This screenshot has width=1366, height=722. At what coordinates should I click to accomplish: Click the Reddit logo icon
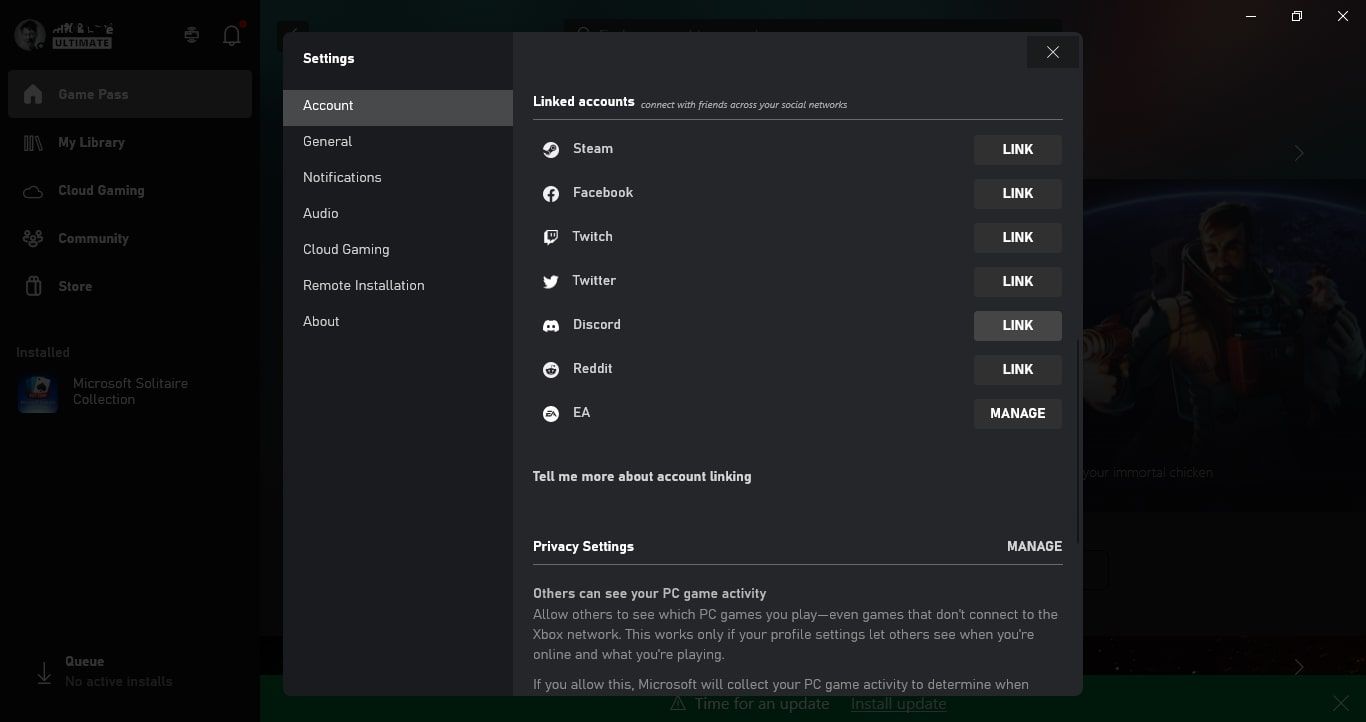click(x=551, y=370)
